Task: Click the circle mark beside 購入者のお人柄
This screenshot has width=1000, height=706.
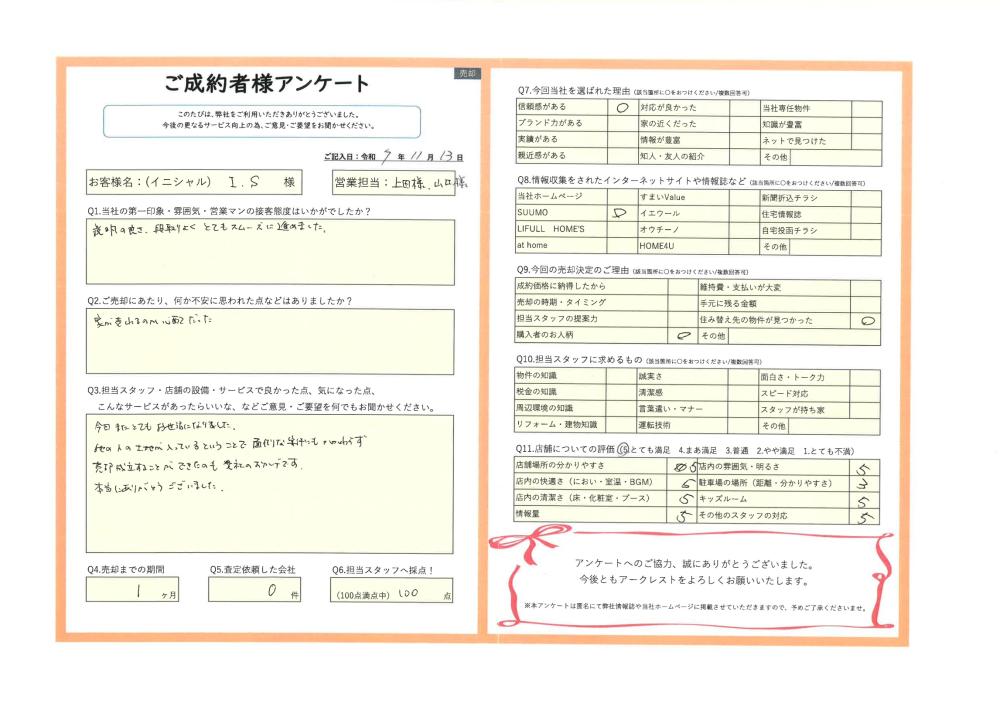Action: pos(684,336)
